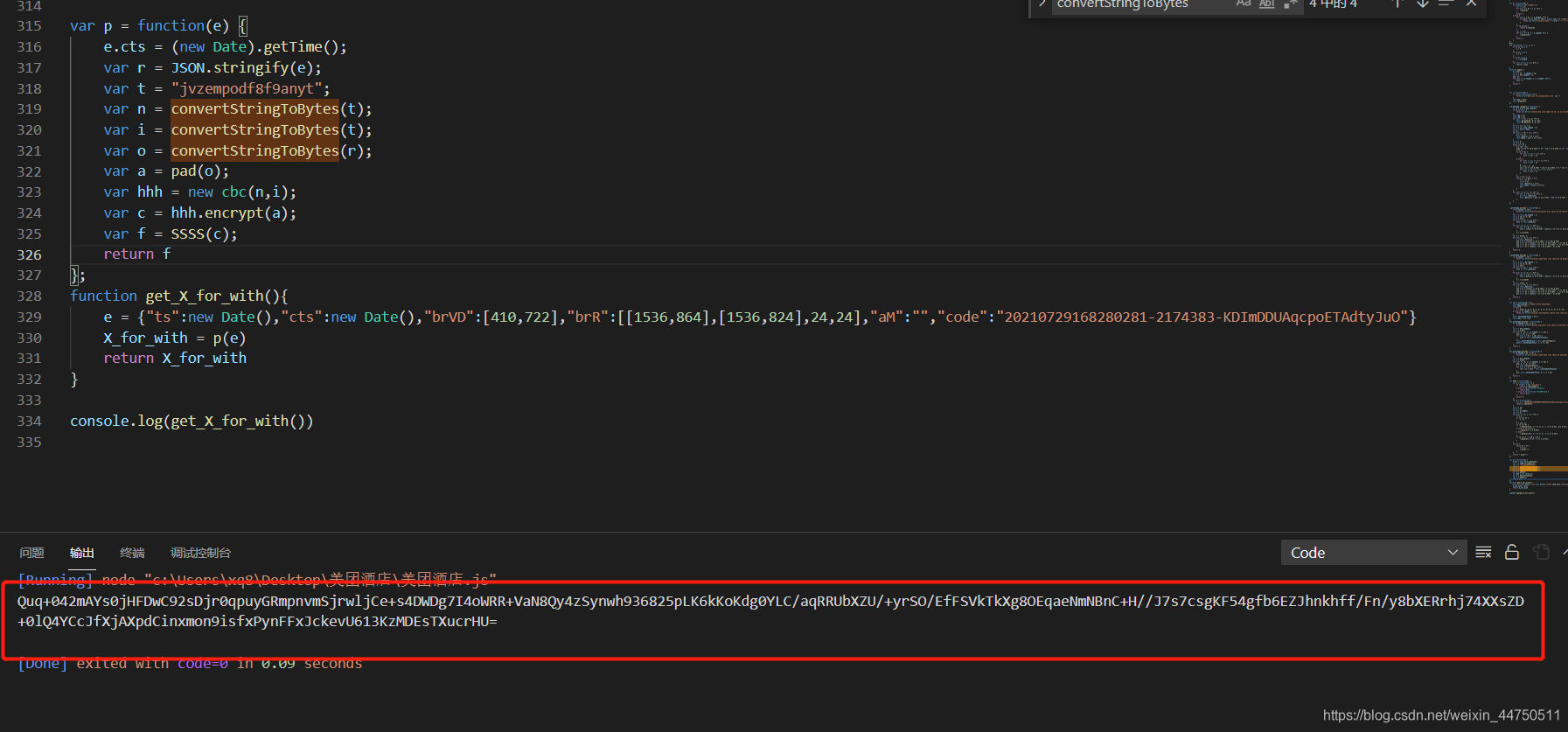Close the find widget
The height and width of the screenshot is (732, 1568).
(x=1472, y=4)
